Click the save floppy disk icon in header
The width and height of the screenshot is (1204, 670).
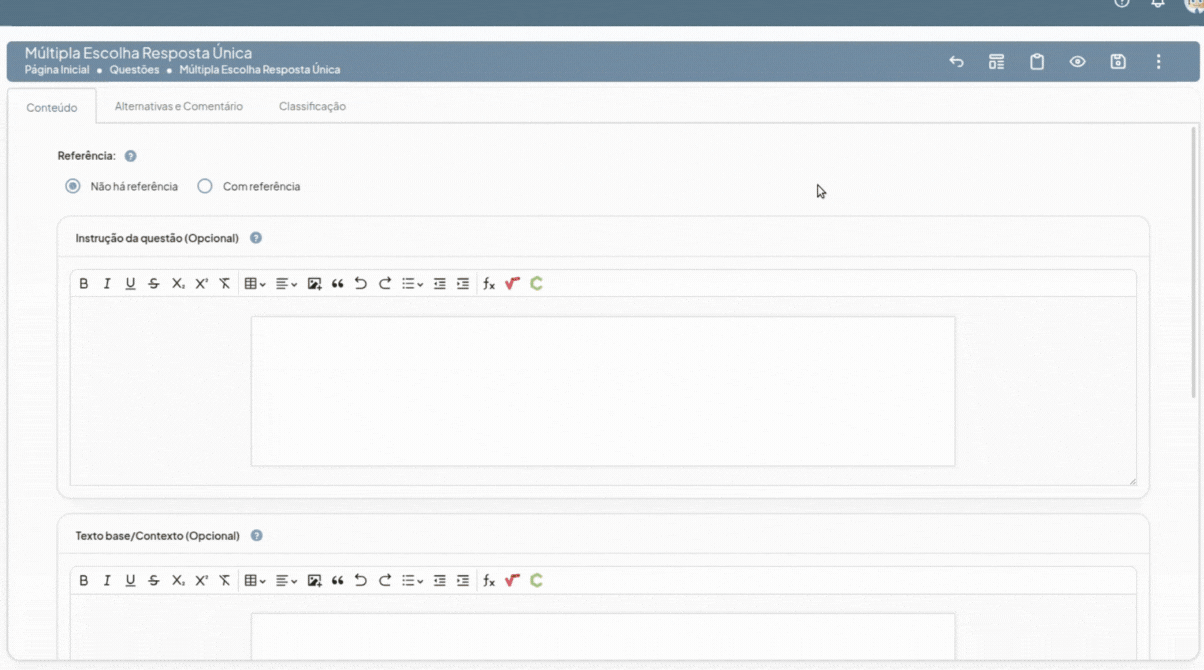point(1118,62)
